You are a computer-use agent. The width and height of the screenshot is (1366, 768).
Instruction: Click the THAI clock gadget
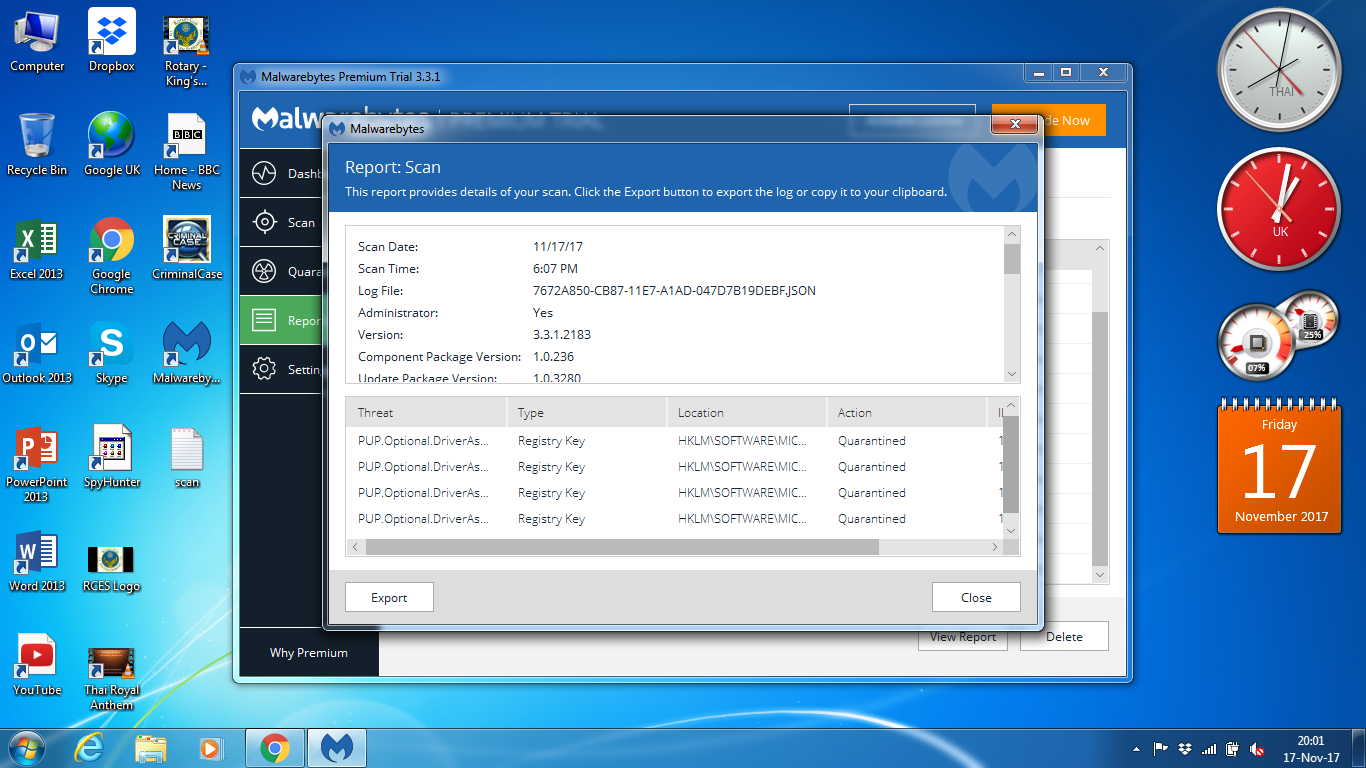coord(1280,70)
